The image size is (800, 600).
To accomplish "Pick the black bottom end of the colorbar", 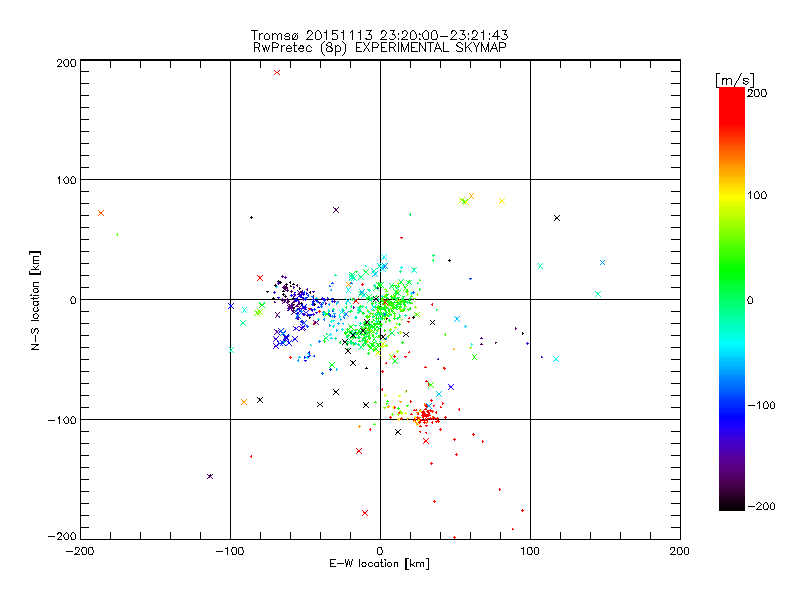I will (x=732, y=503).
